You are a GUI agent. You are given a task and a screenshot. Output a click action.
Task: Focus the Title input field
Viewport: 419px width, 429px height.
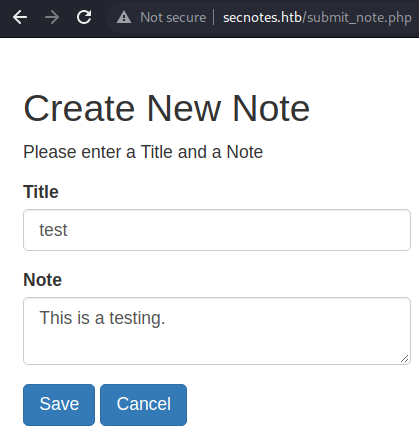point(217,230)
